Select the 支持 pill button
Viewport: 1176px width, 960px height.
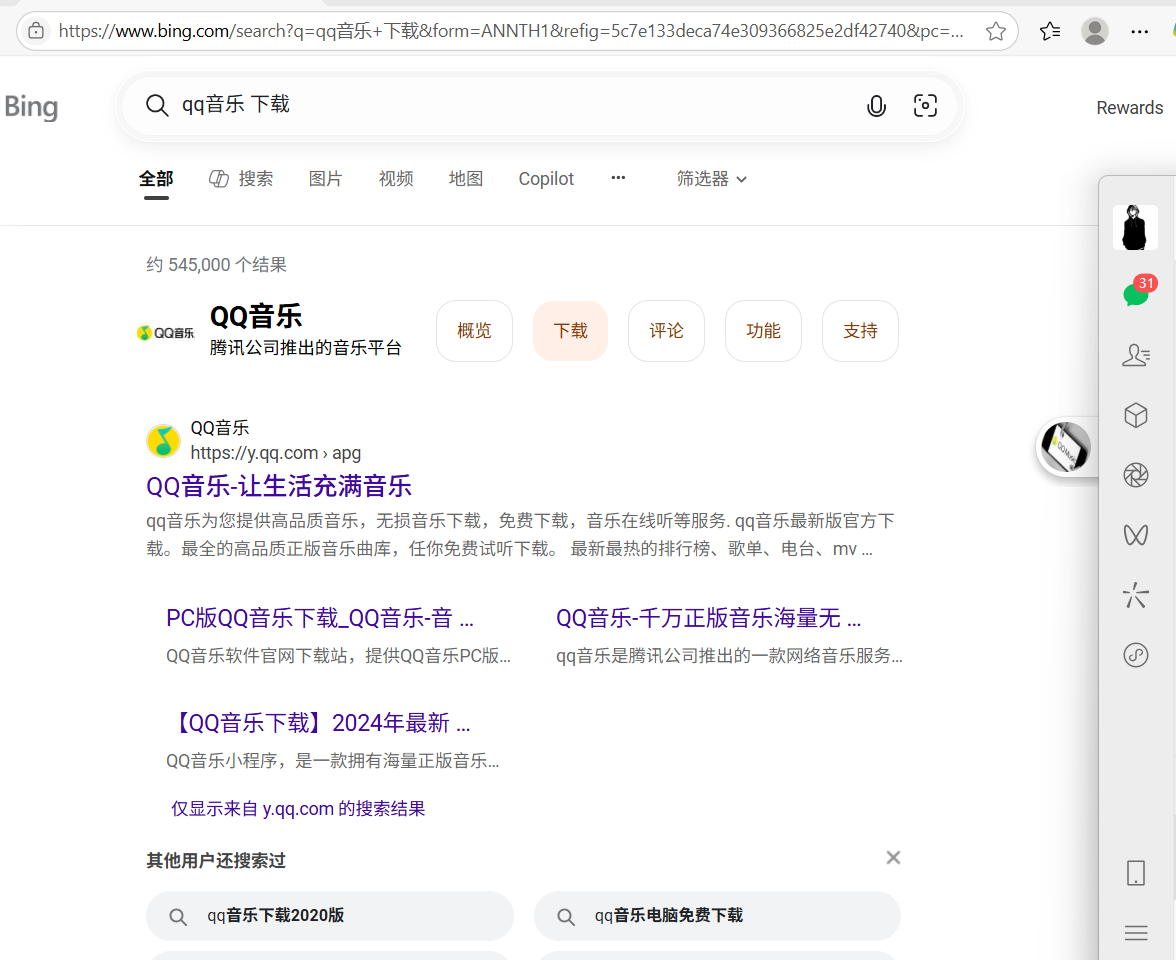[x=860, y=331]
